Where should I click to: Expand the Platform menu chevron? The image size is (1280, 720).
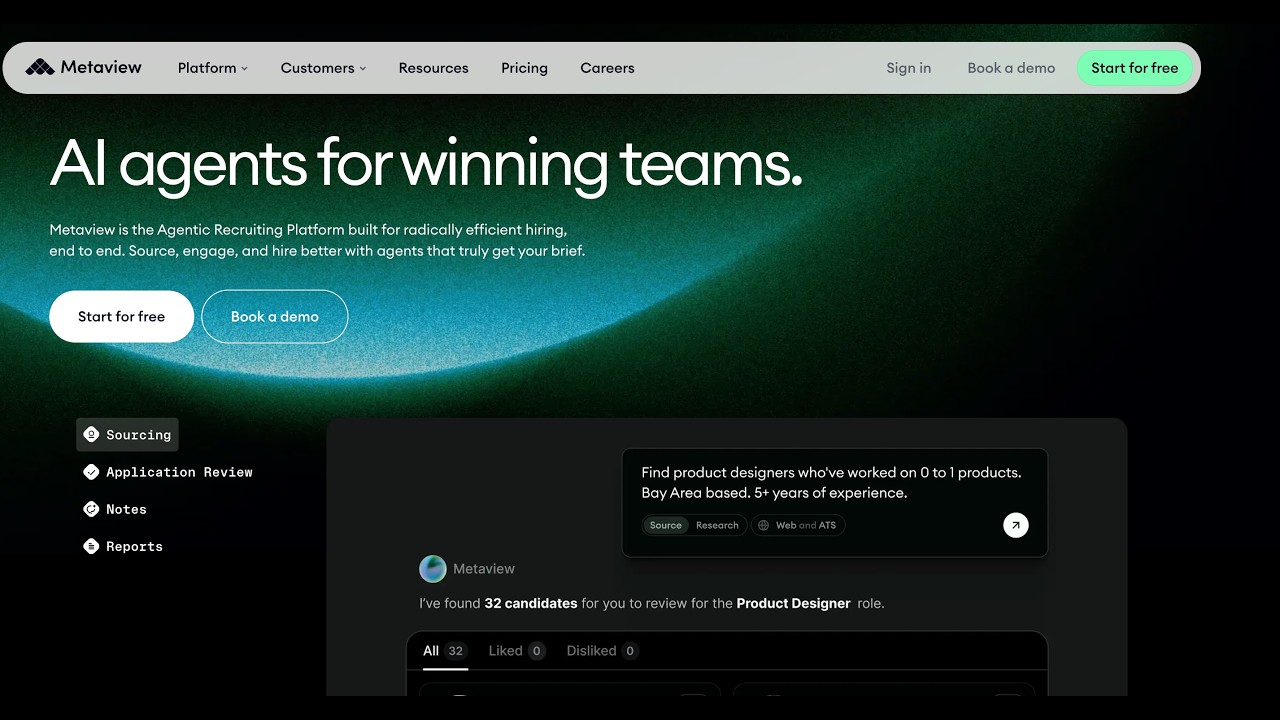coord(244,69)
